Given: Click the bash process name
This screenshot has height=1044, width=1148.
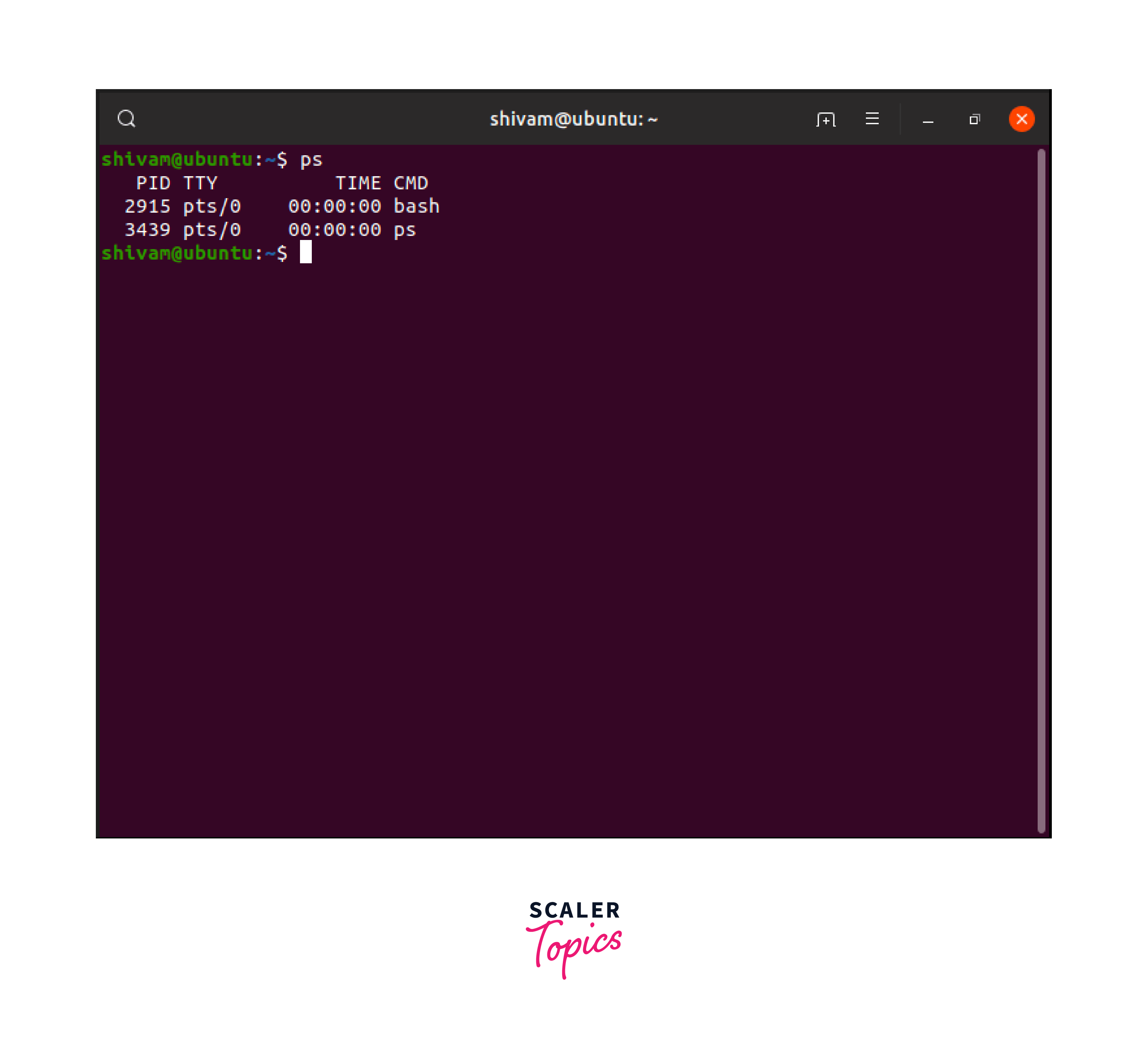Looking at the screenshot, I should pyautogui.click(x=417, y=206).
